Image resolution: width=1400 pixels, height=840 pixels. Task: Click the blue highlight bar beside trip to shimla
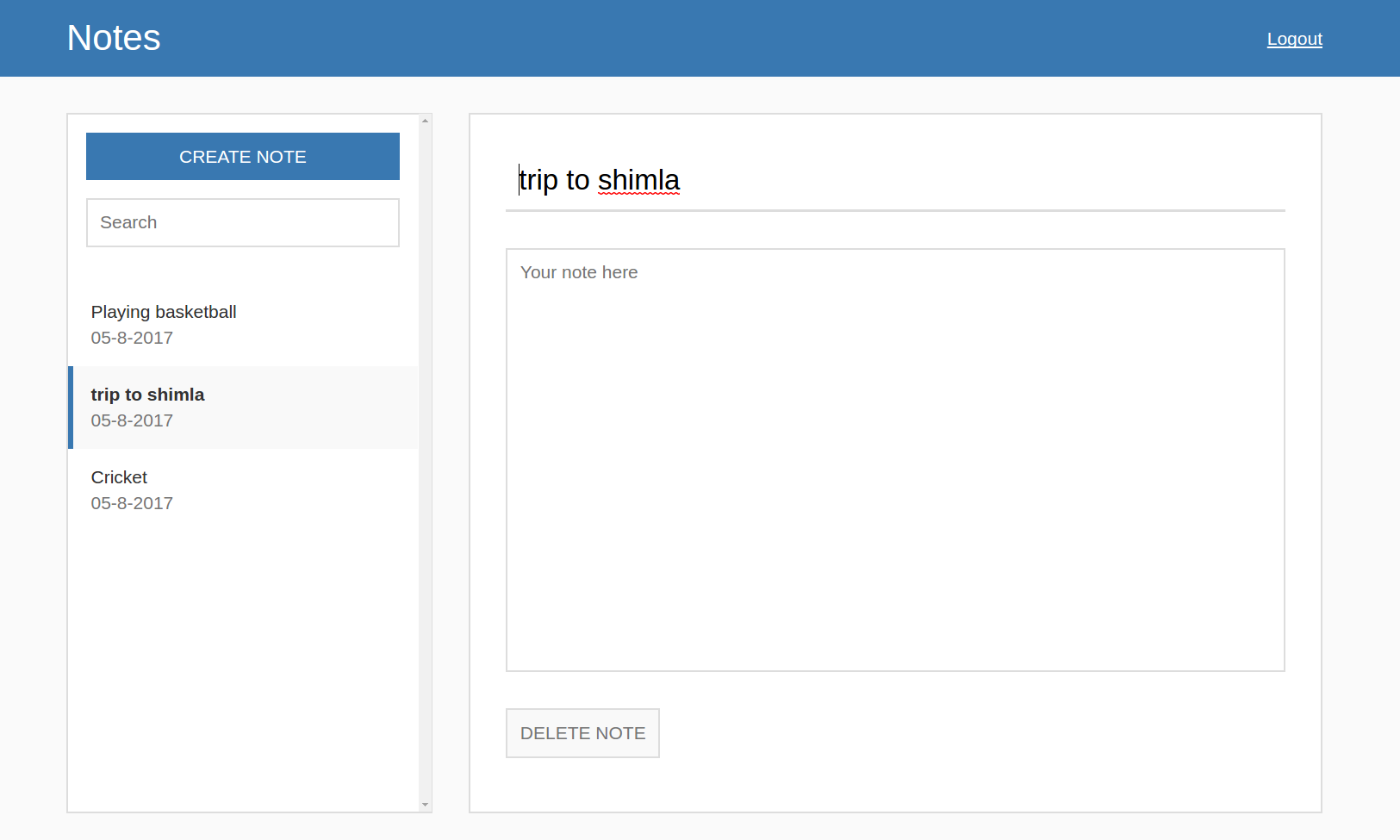[71, 408]
